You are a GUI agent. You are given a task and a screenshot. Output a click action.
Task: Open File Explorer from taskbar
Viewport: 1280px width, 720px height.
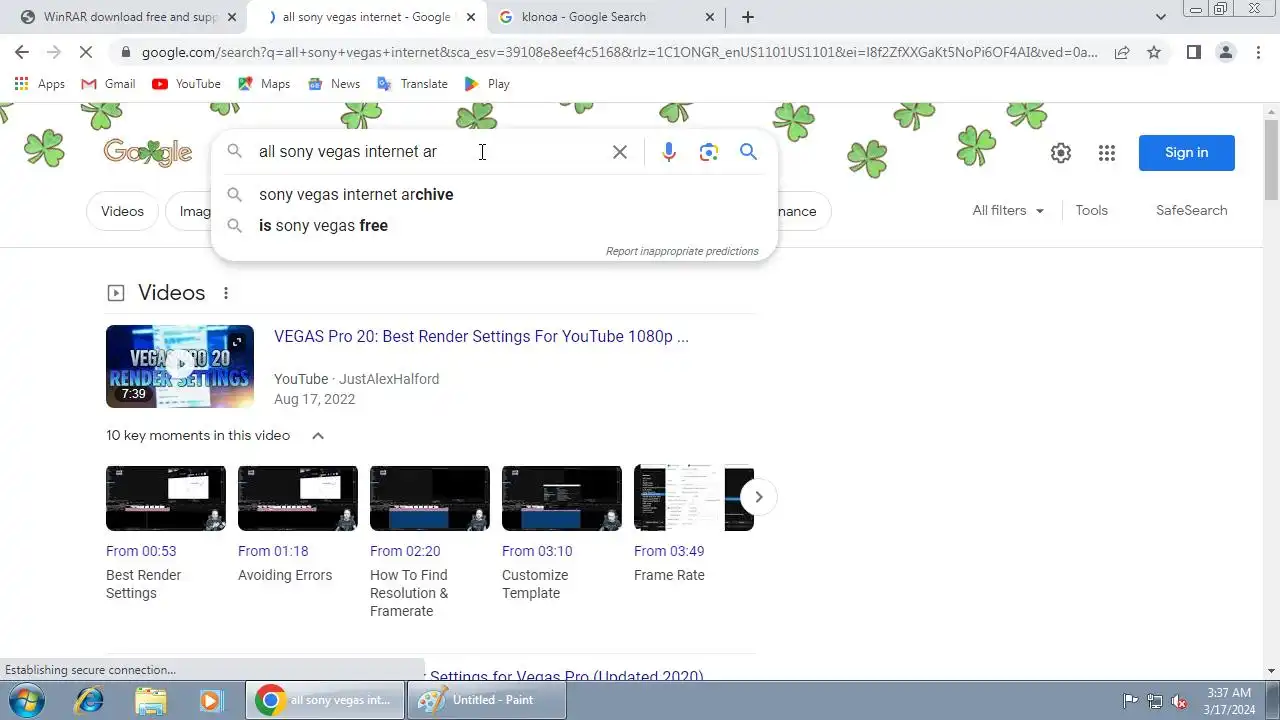150,700
